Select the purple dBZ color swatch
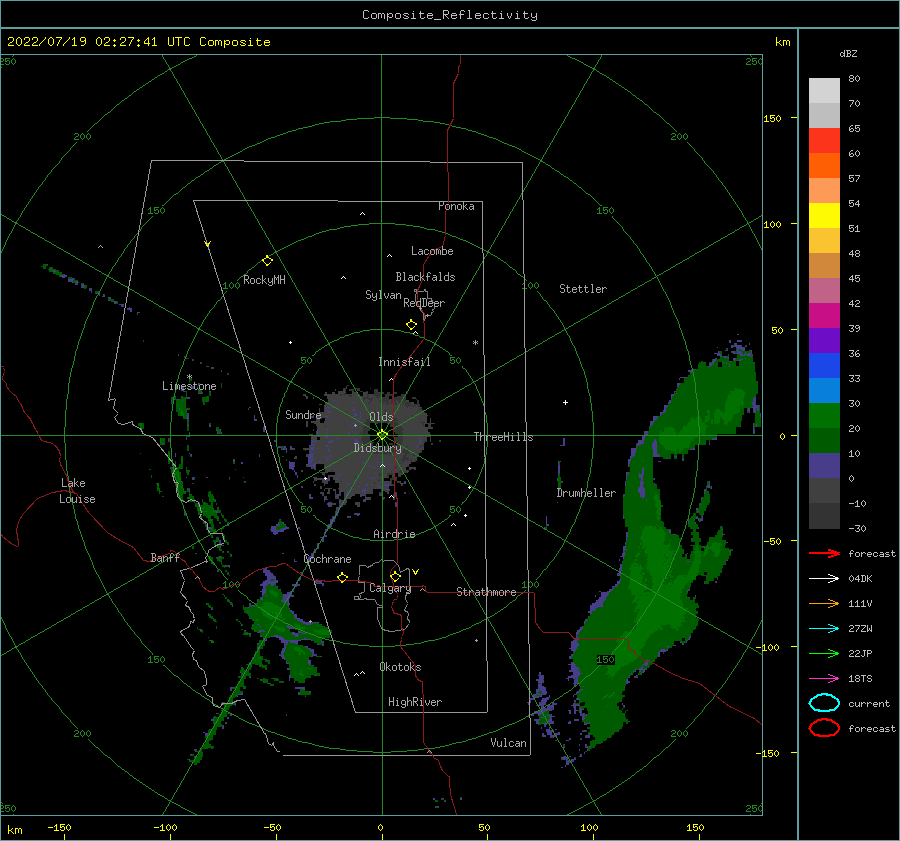This screenshot has width=900, height=841. tap(824, 340)
